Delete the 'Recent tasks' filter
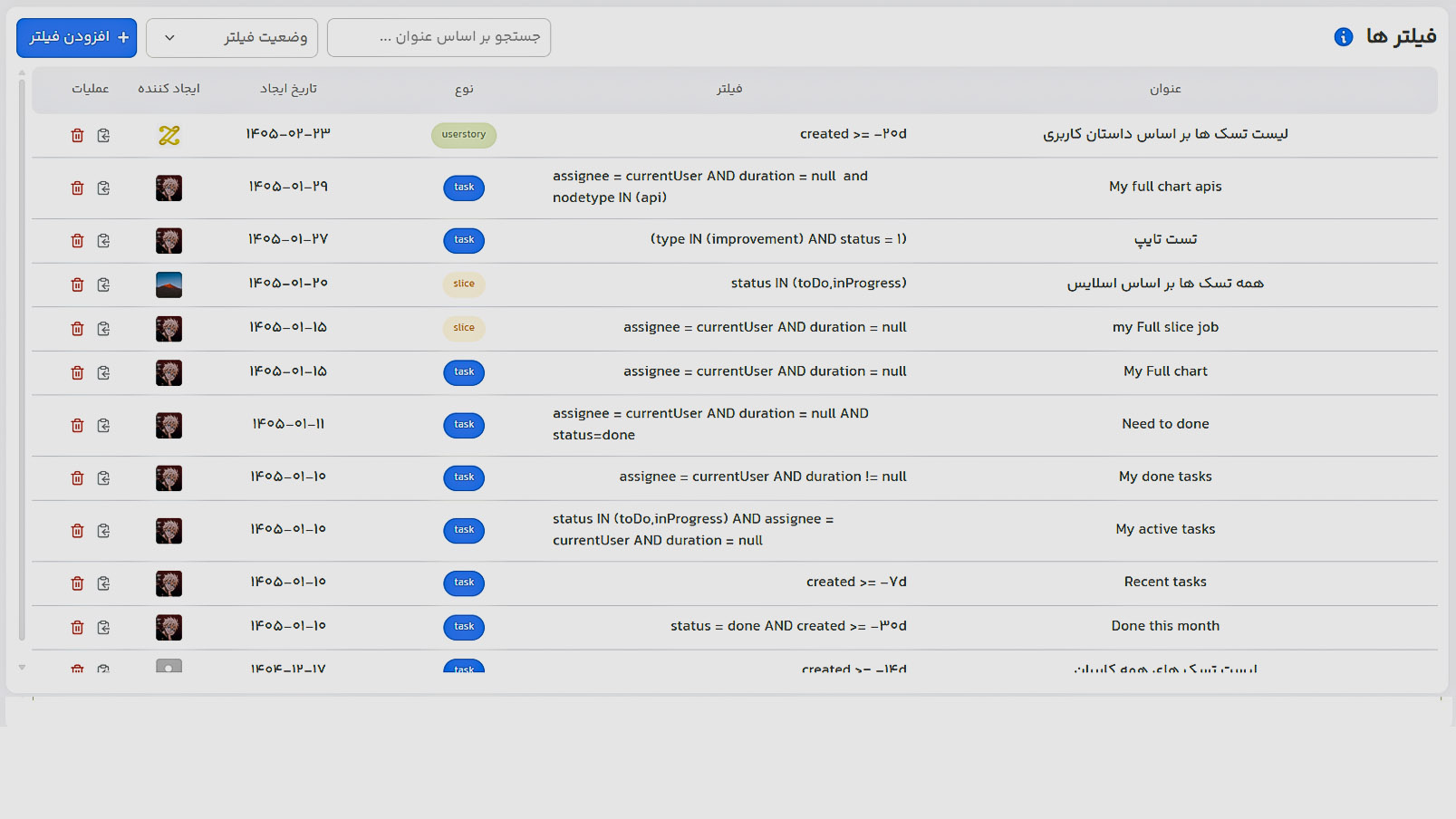 [77, 583]
